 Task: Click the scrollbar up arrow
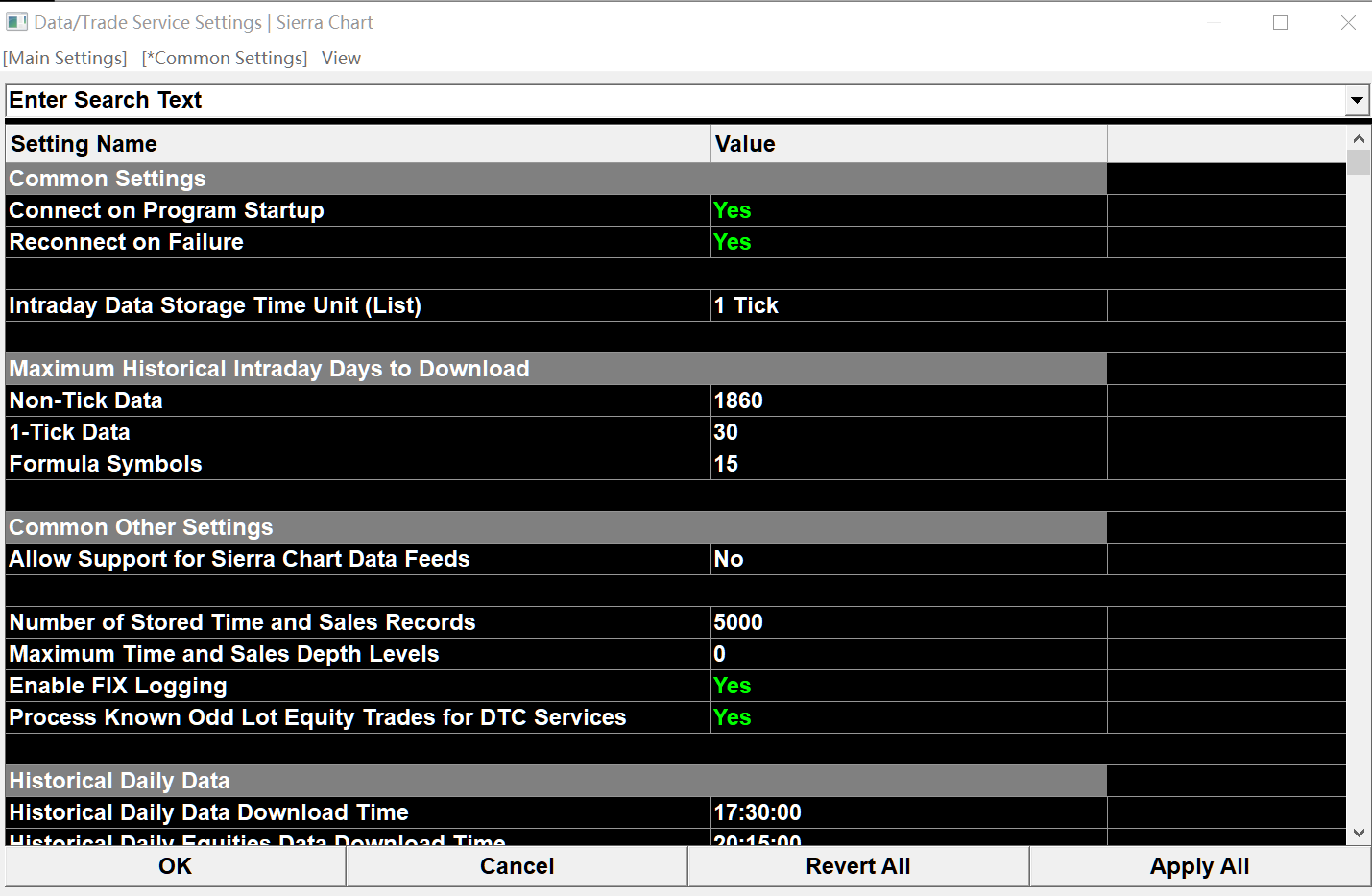coord(1358,139)
